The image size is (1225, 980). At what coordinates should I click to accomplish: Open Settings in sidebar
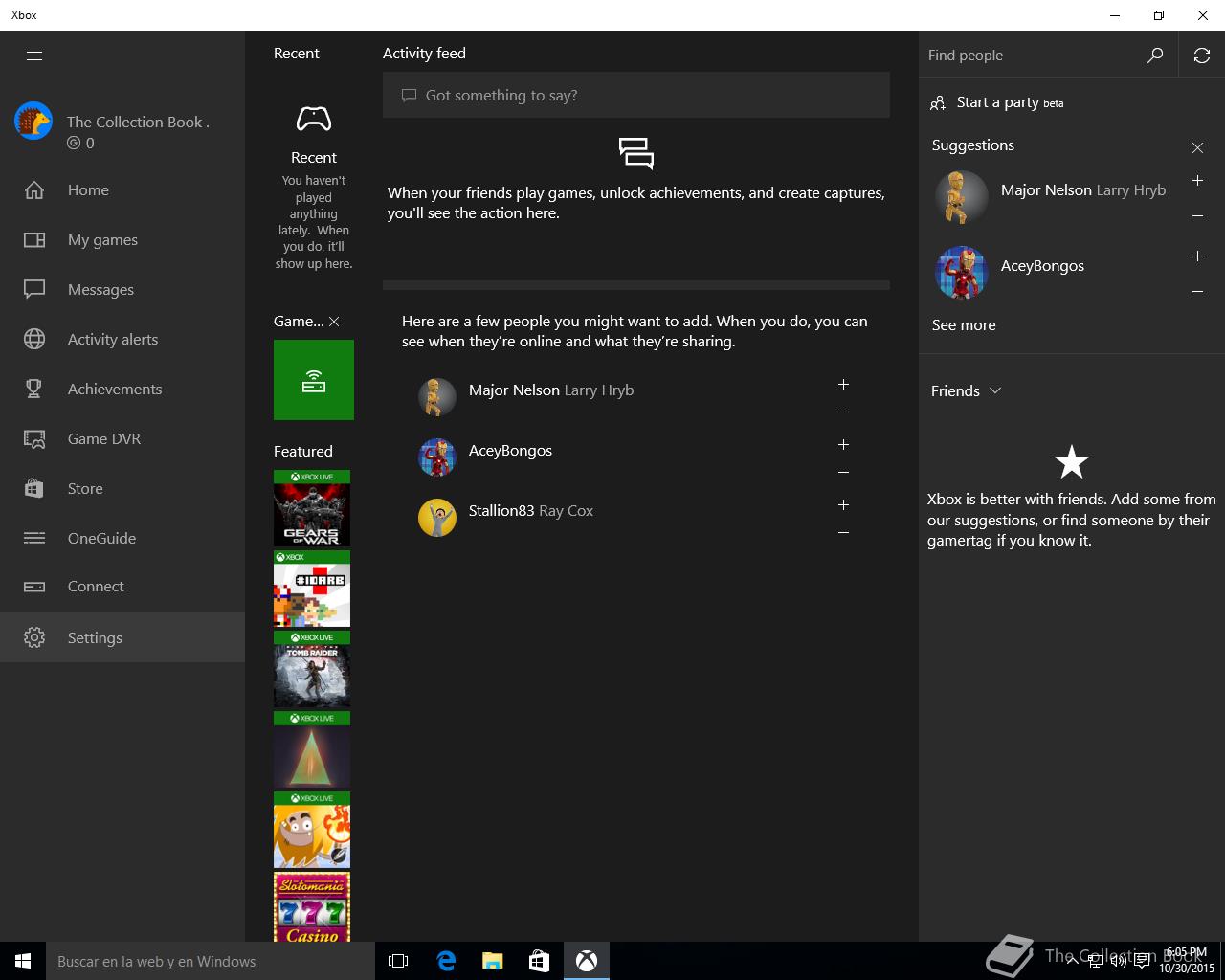122,637
